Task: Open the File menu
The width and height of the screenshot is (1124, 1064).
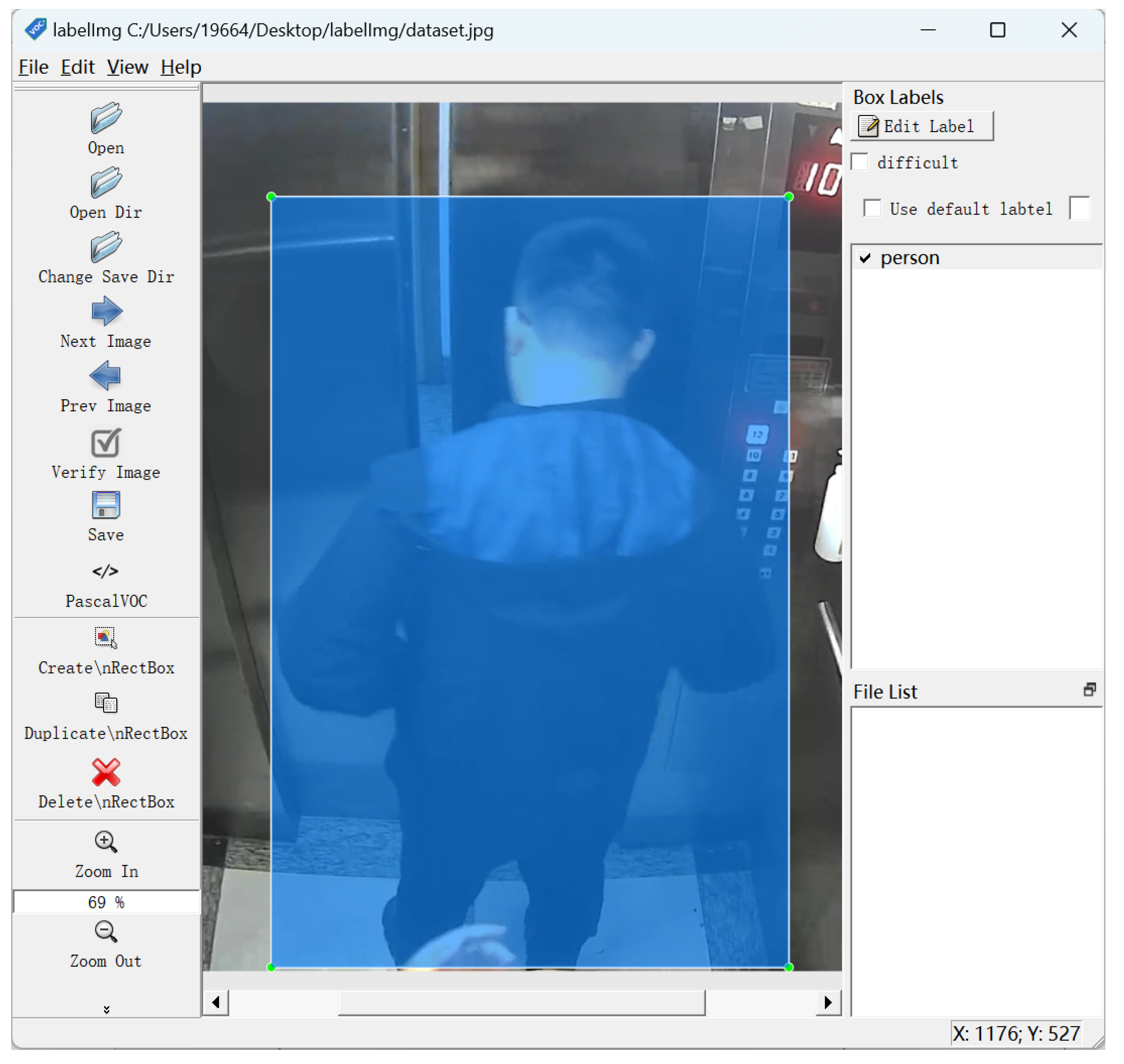Action: [x=33, y=67]
